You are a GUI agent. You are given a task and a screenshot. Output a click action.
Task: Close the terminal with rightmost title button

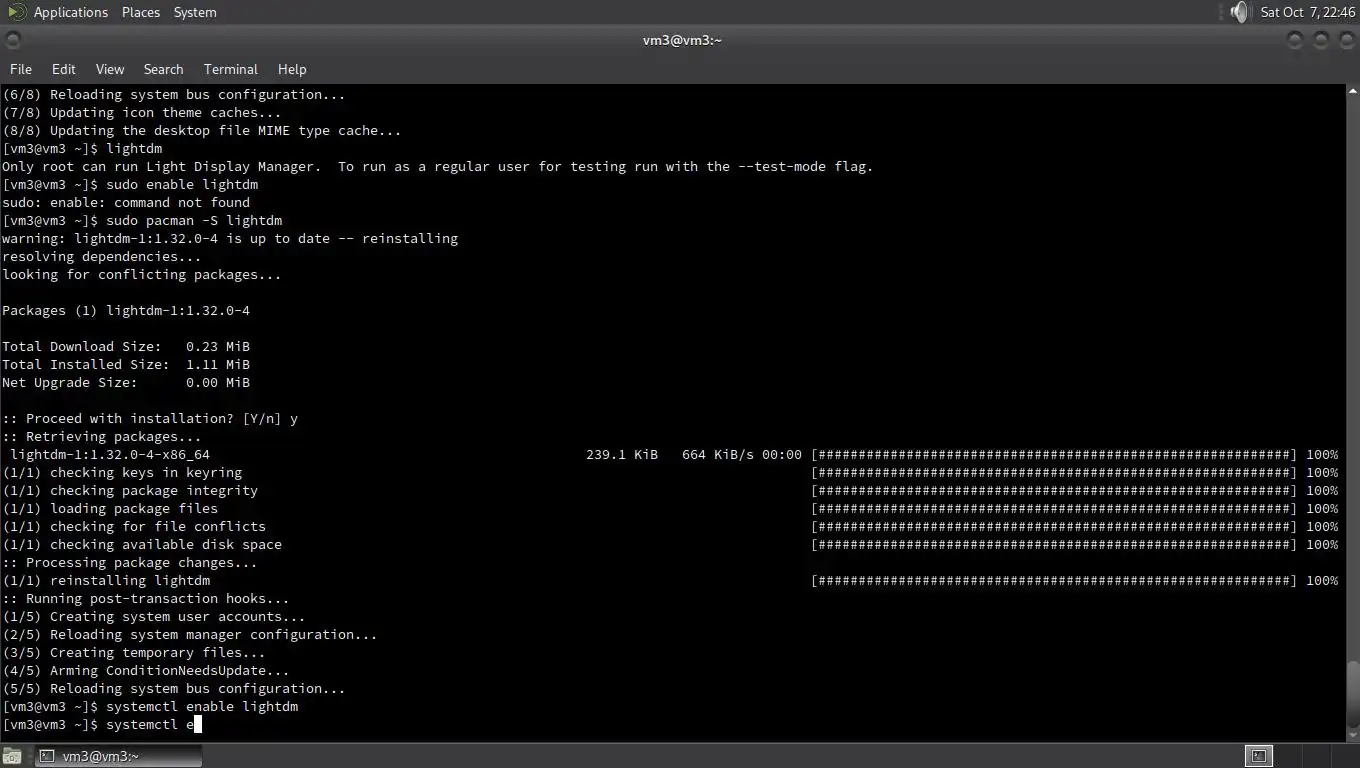tap(1346, 40)
